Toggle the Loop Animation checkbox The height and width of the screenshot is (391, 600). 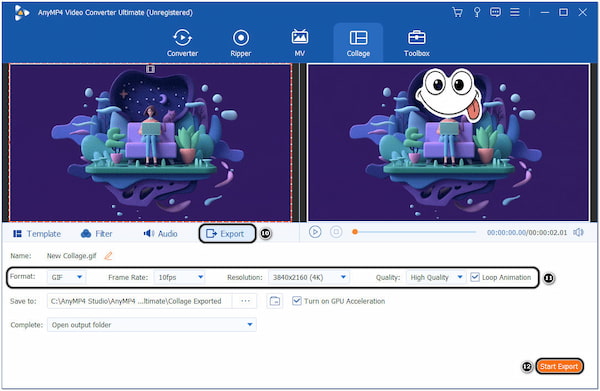pos(475,277)
